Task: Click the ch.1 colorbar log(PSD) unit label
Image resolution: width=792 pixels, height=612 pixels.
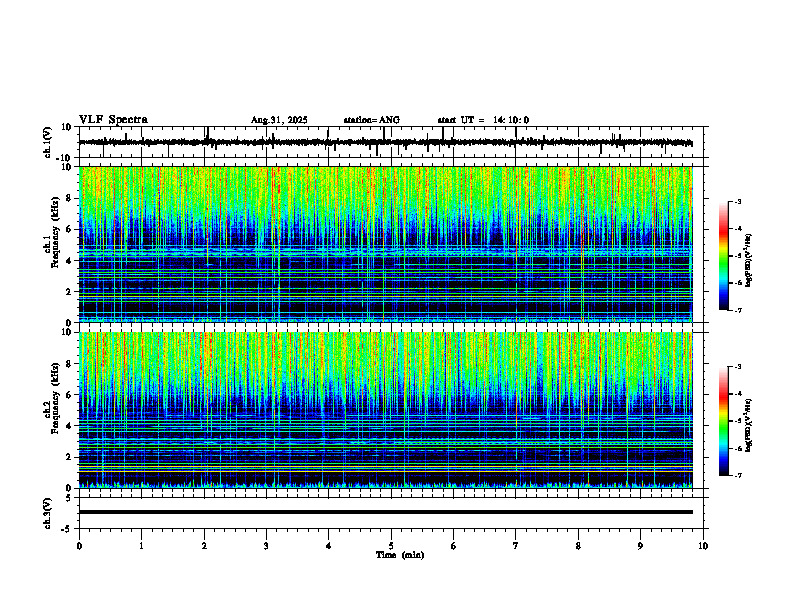Action: point(749,261)
